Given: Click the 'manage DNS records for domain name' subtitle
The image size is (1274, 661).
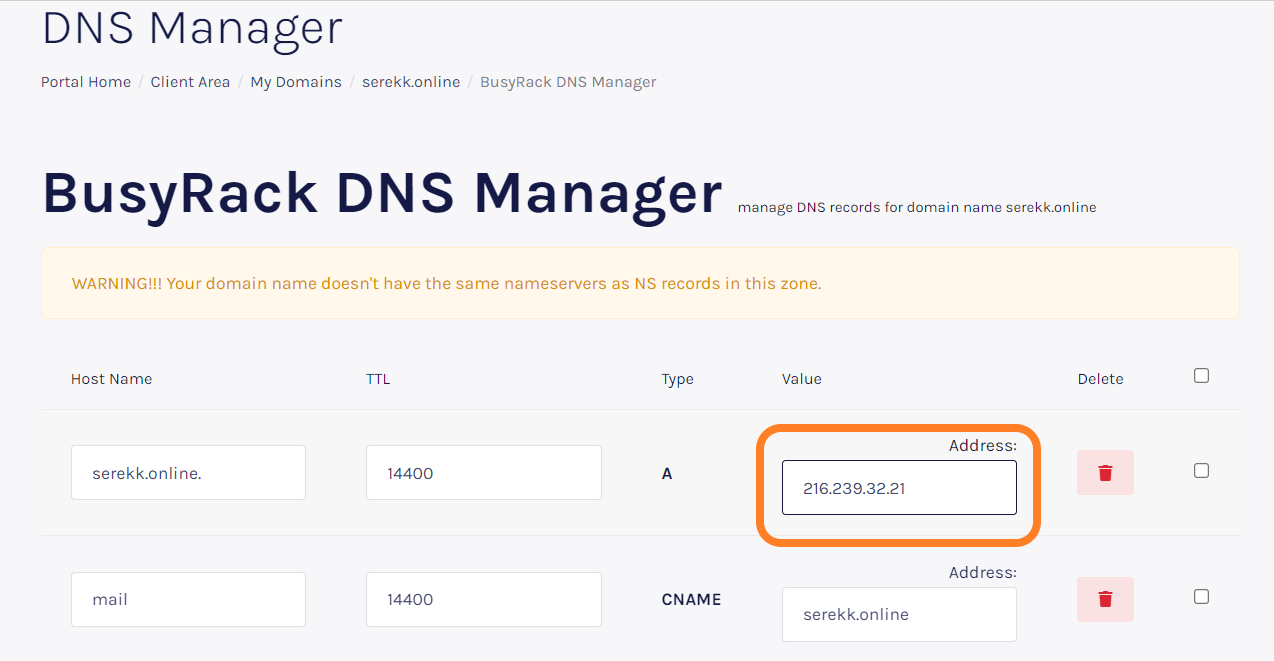Looking at the screenshot, I should [917, 208].
